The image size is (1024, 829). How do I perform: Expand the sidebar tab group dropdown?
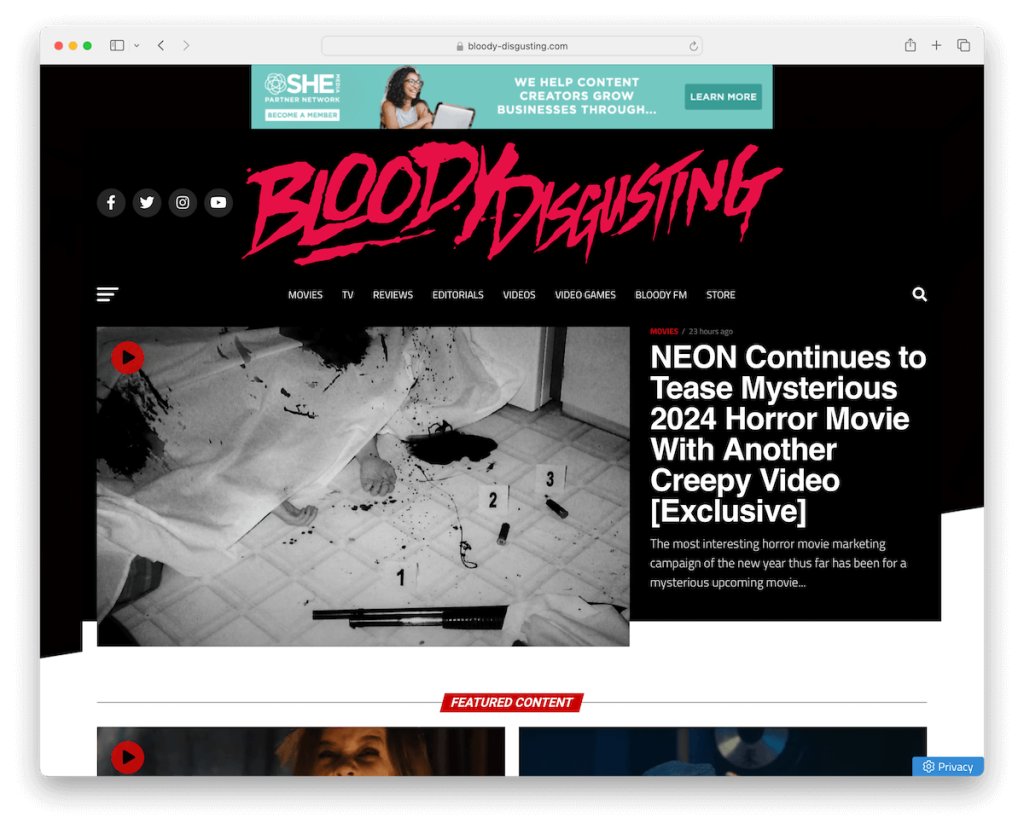coord(136,46)
